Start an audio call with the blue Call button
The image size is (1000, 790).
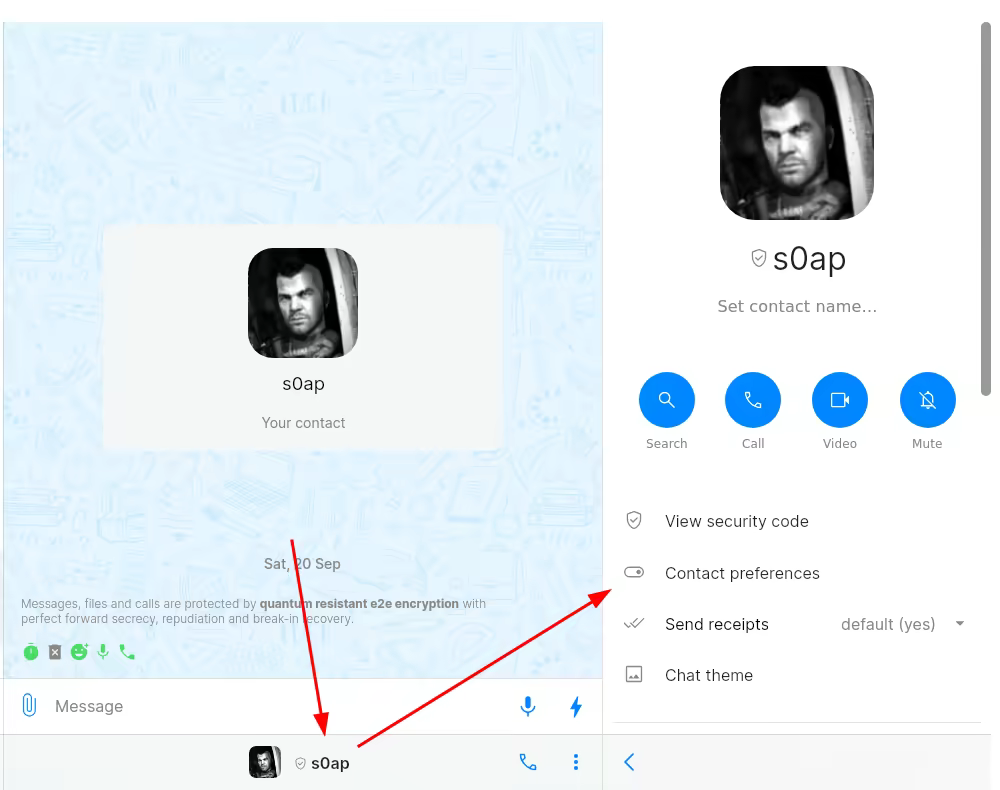pos(753,400)
